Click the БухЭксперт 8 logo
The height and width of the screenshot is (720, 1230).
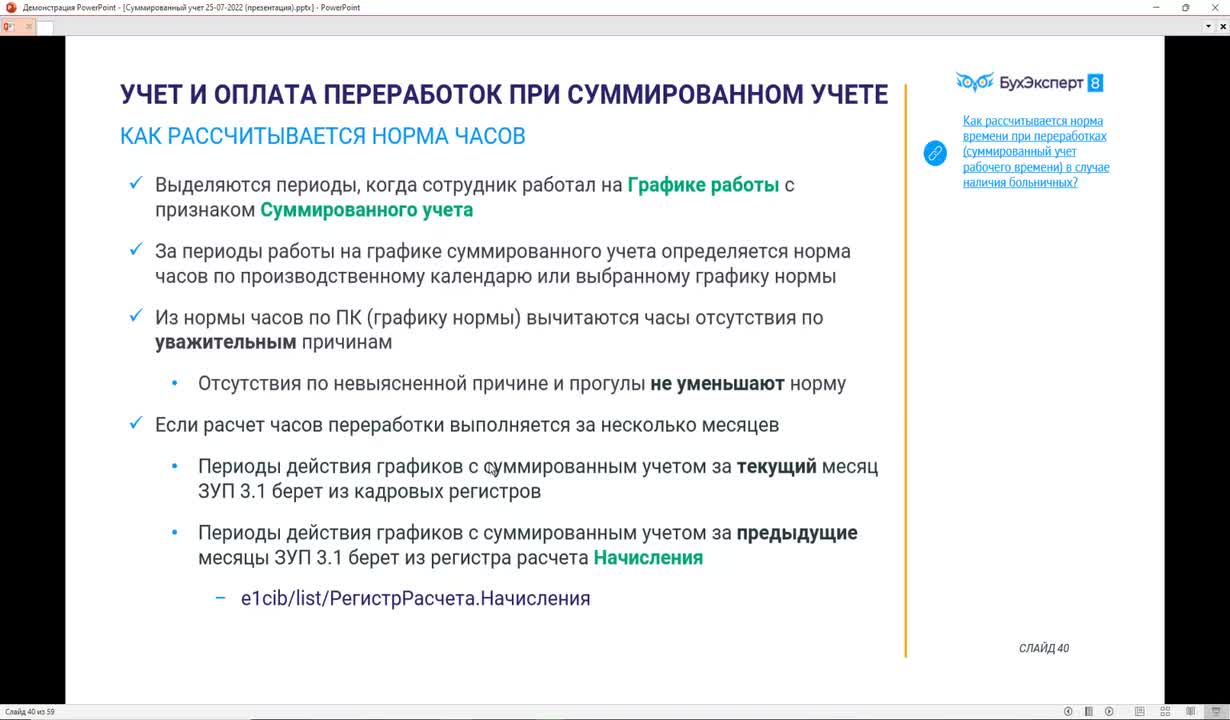click(1029, 83)
